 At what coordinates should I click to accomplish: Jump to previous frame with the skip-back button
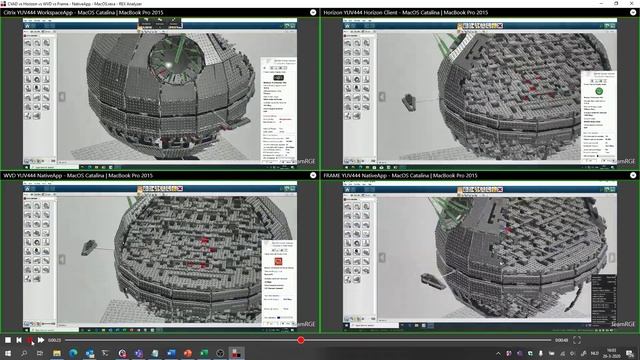pyautogui.click(x=19, y=340)
